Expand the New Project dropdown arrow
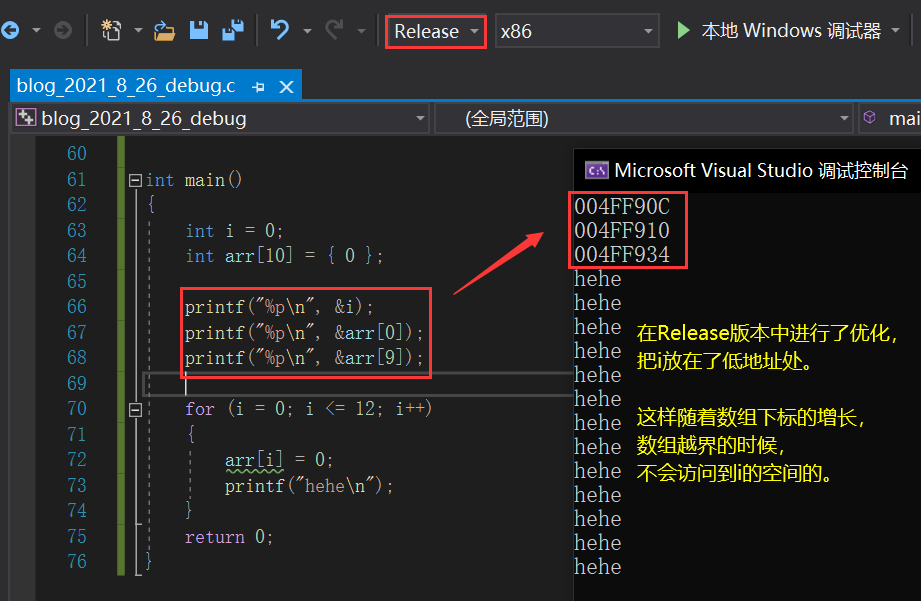The height and width of the screenshot is (601, 921). 138,30
